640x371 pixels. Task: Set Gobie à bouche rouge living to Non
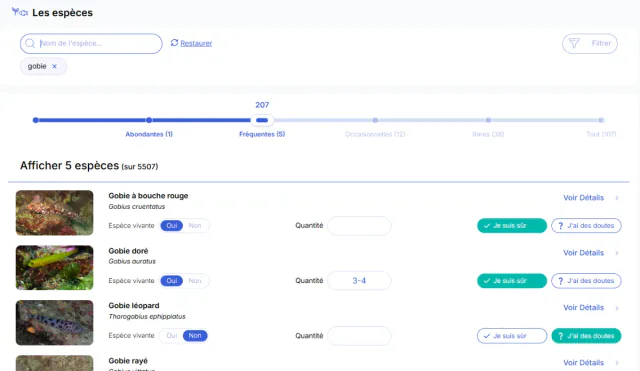(x=195, y=226)
